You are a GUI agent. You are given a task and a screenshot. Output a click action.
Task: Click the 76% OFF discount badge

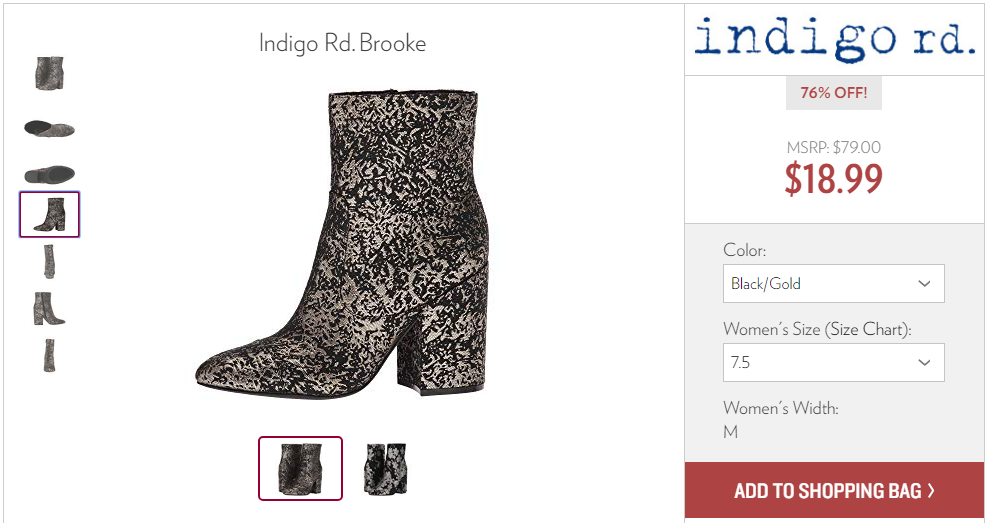(x=834, y=93)
